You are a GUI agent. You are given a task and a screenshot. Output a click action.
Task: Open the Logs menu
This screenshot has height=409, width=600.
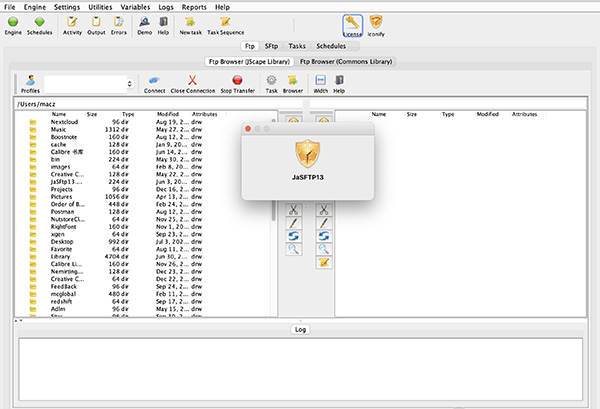[x=166, y=7]
